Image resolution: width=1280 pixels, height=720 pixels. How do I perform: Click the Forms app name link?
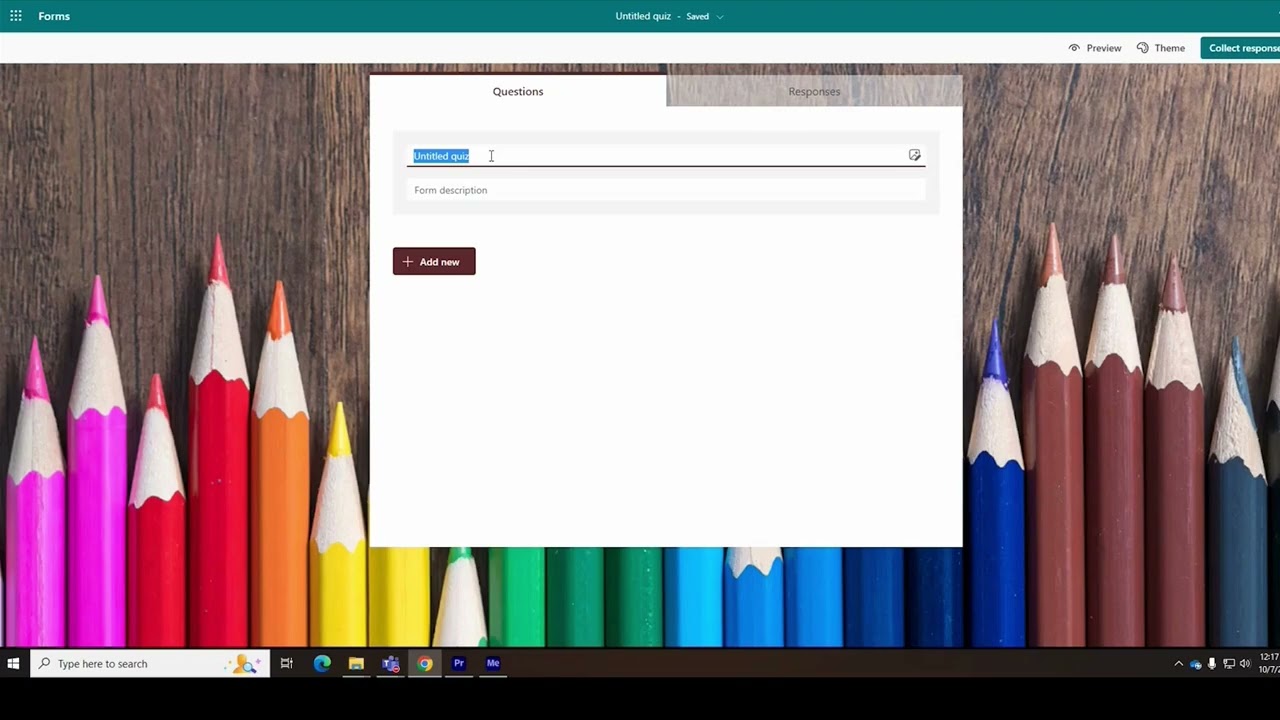[54, 16]
